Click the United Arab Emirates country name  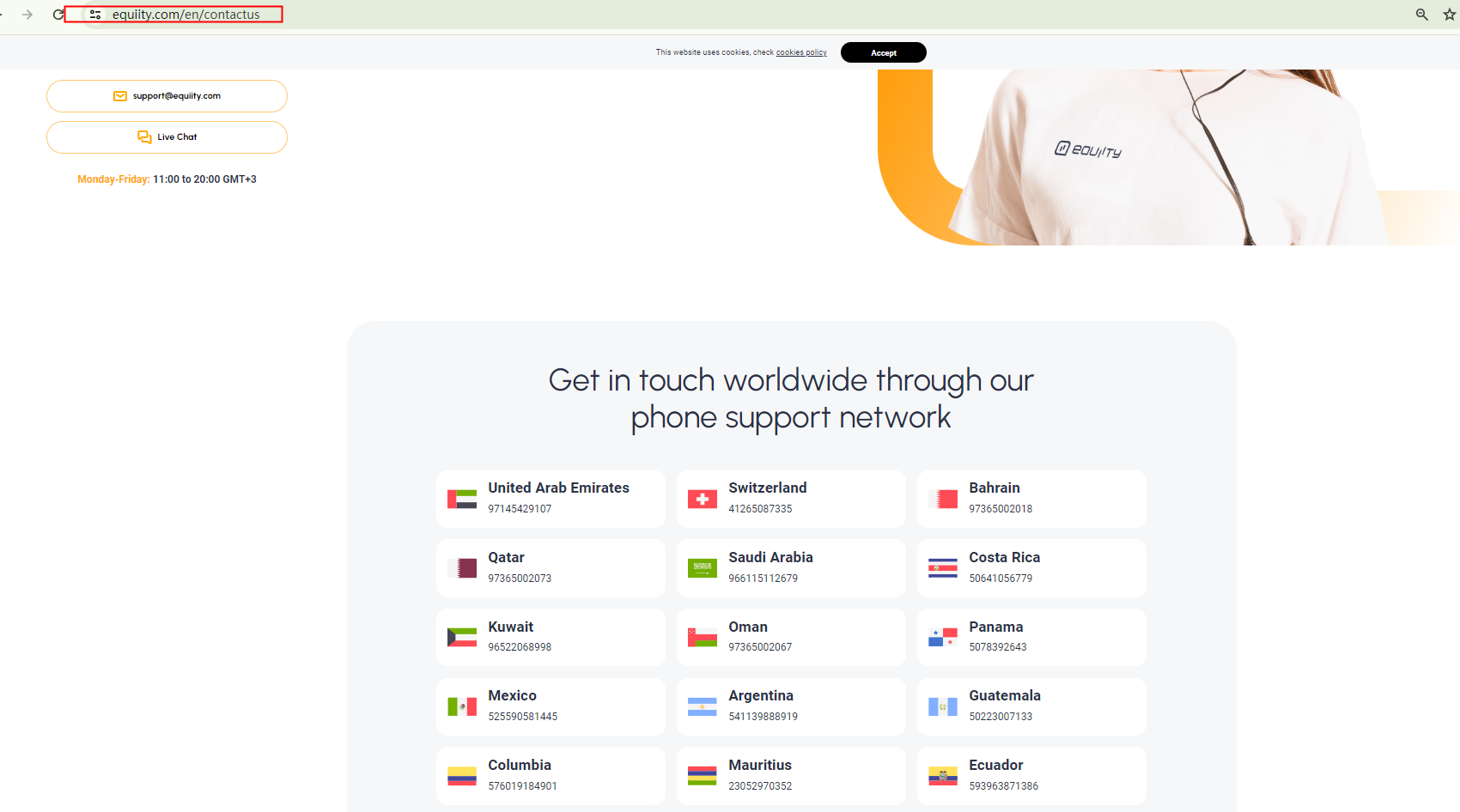coord(559,488)
